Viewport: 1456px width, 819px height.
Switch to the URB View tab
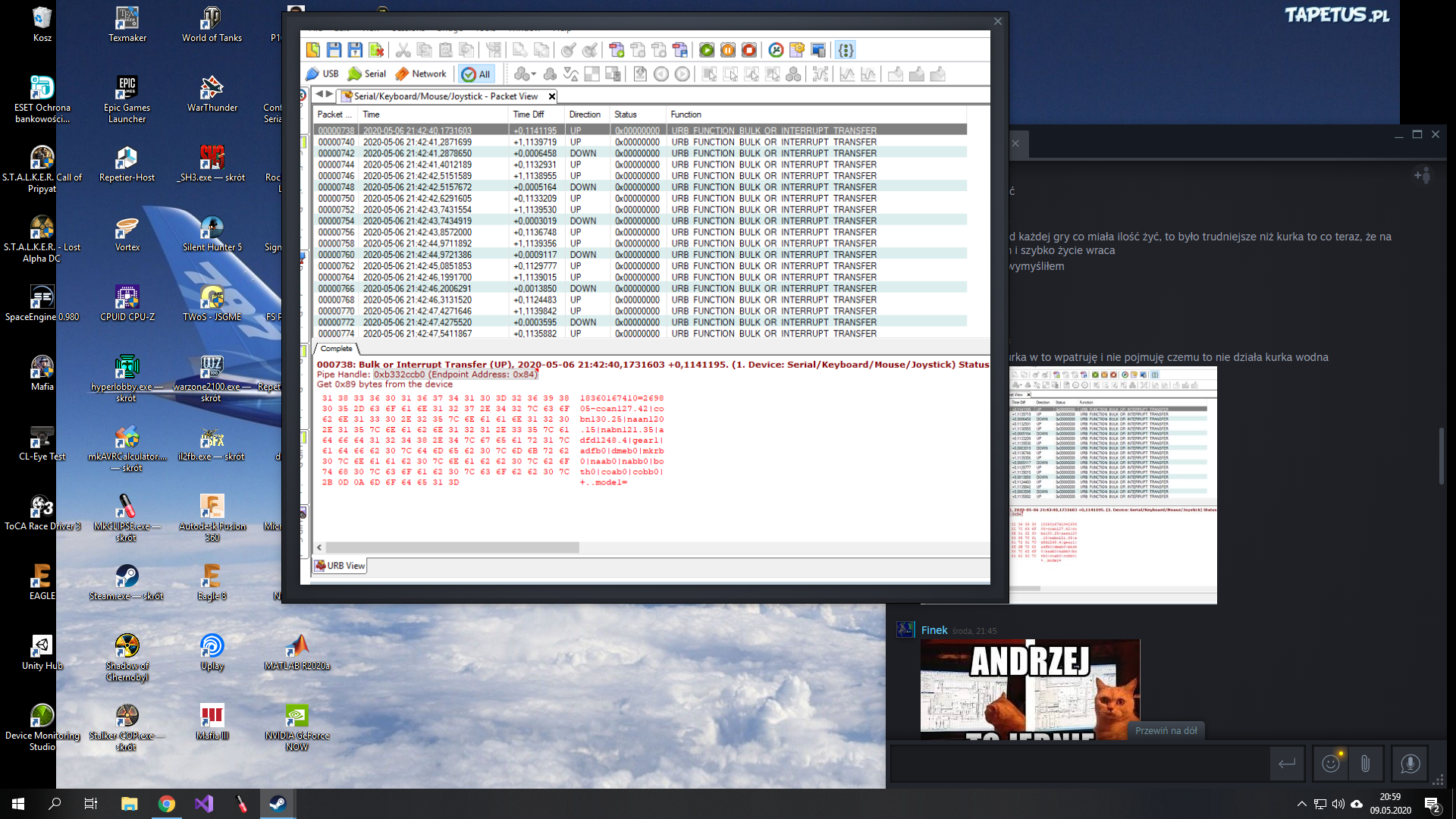[x=340, y=566]
